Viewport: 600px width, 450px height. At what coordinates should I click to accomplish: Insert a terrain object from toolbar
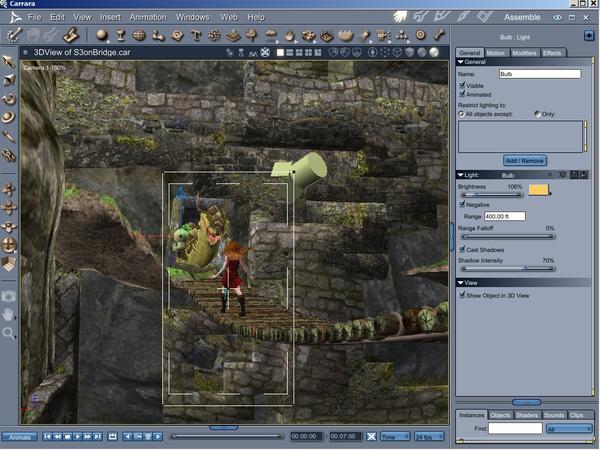point(233,36)
